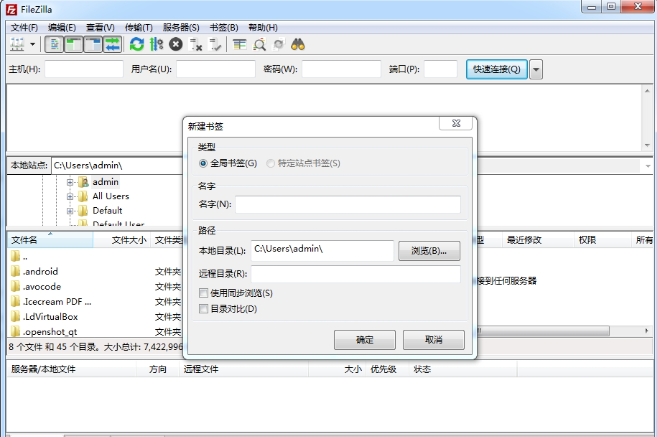This screenshot has height=437, width=657.
Task: Toggle local directory tree display icon
Action: (74, 44)
